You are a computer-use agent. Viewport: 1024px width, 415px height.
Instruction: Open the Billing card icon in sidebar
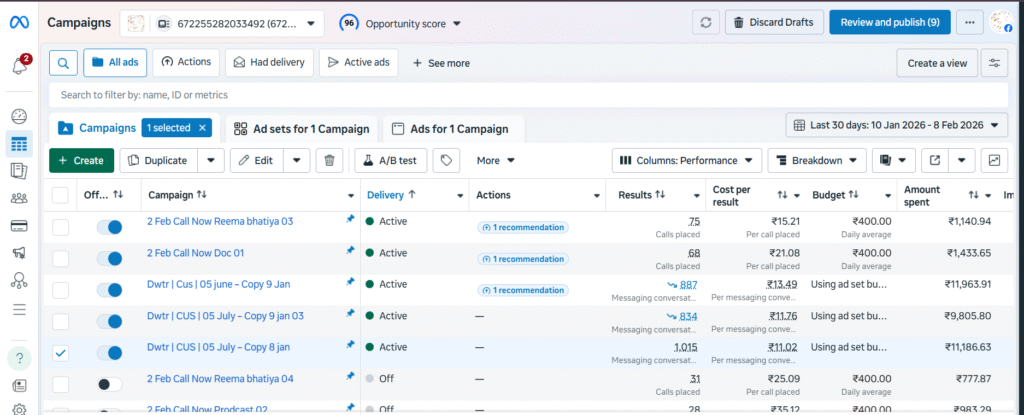(x=19, y=225)
